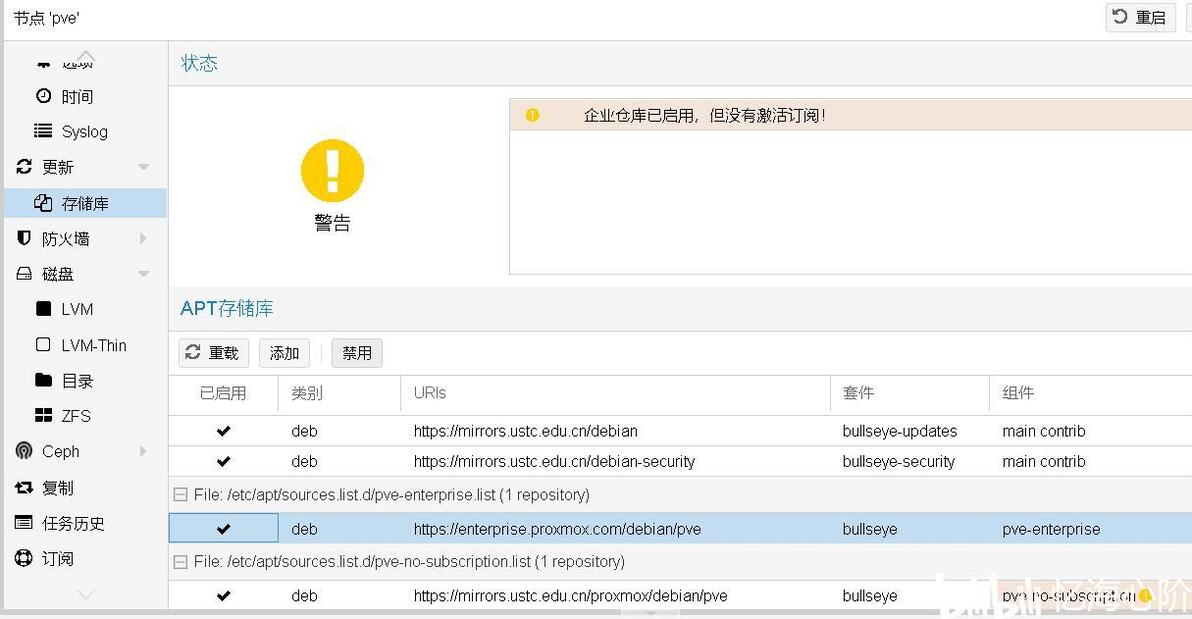The image size is (1192, 619).
Task: Collapse the 更新 submenu arrow
Action: tap(144, 167)
